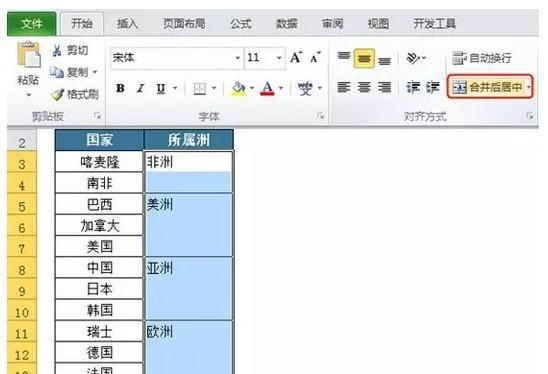Screen dimensions: 548x374
Task: Select the cell containing 欧洲
Action: [188, 347]
